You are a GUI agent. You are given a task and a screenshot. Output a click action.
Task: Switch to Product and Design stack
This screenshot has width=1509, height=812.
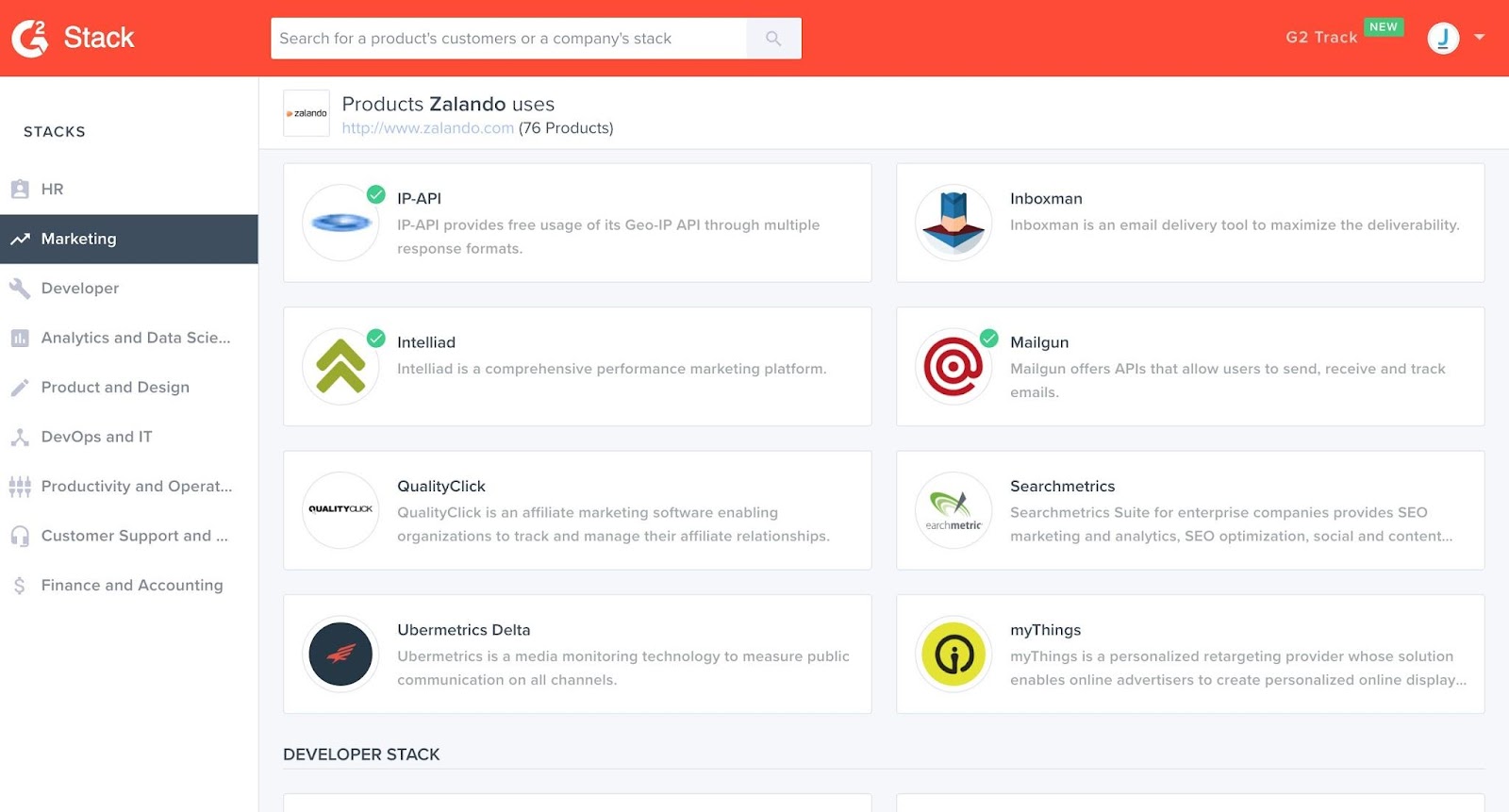129,388
